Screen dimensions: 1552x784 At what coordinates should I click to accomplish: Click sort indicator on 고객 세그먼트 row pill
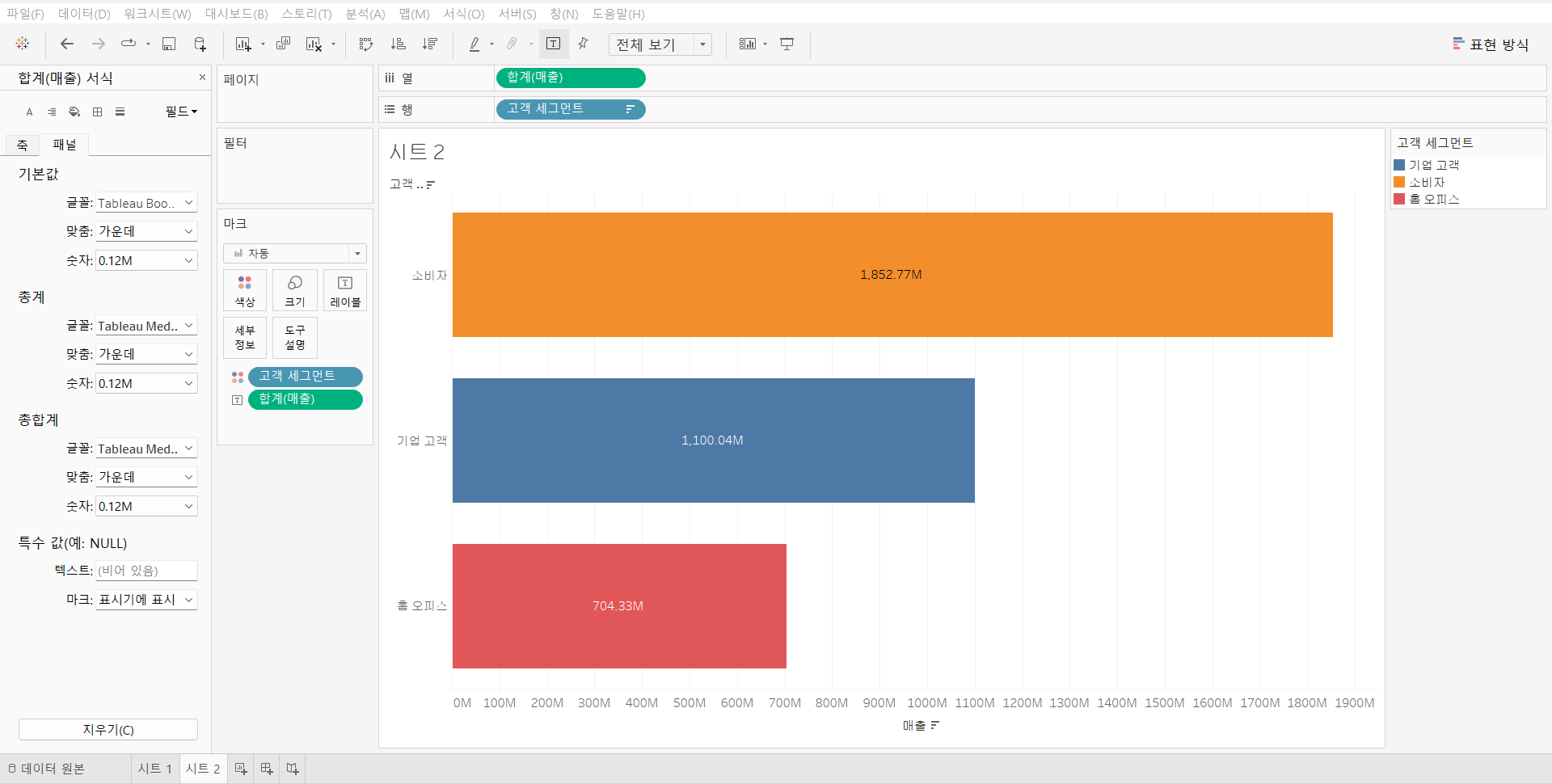coord(630,109)
